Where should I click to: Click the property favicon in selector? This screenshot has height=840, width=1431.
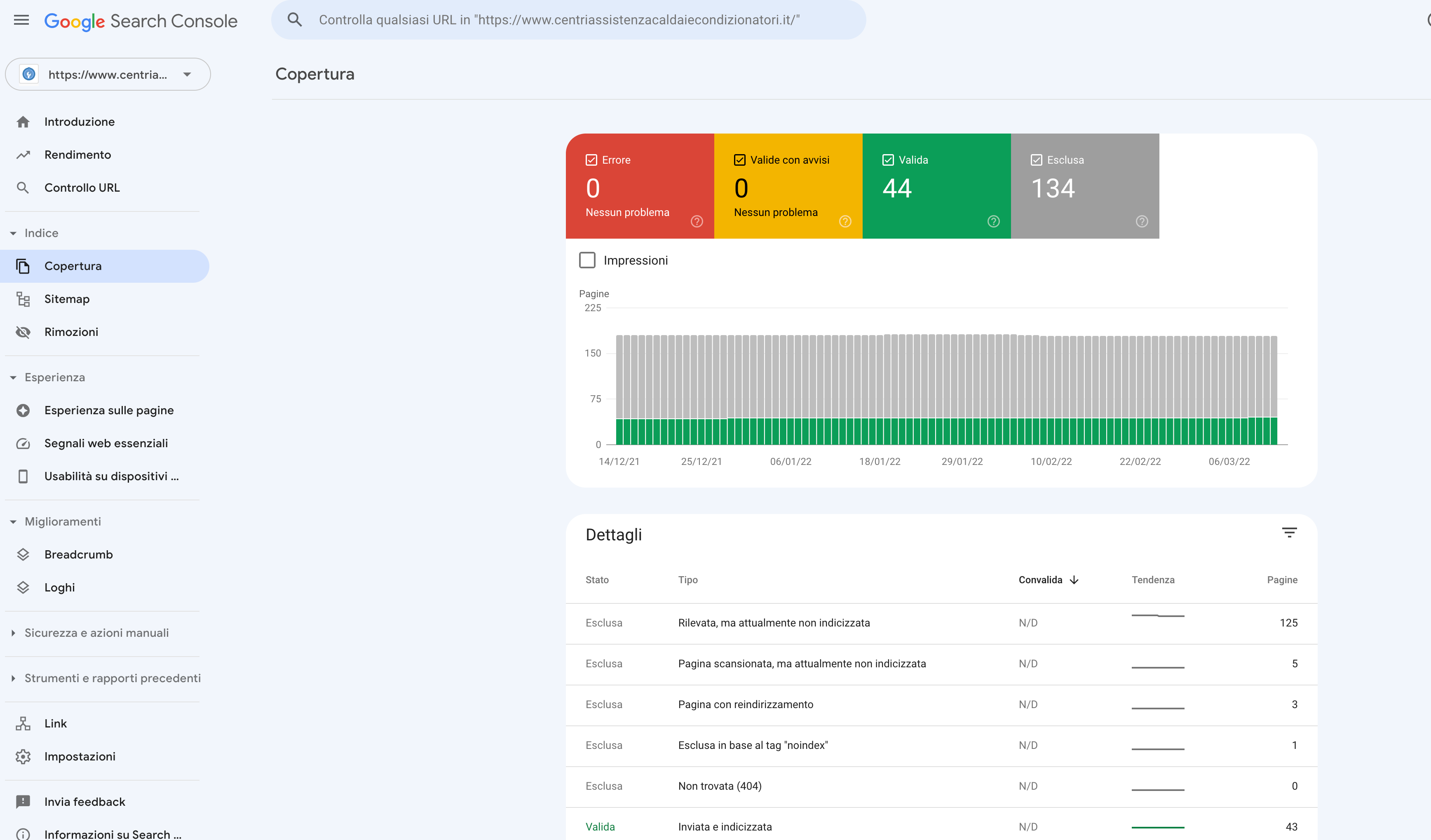point(29,74)
